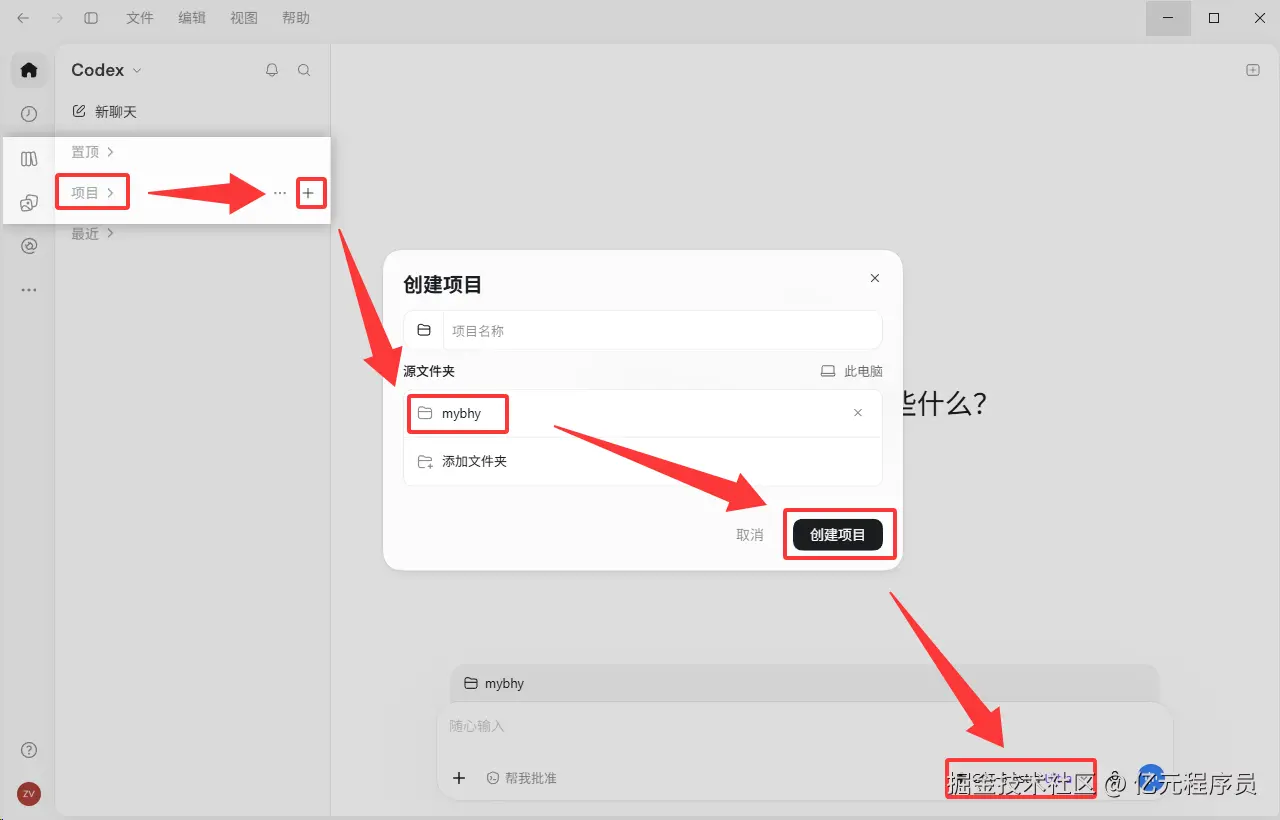This screenshot has height=820, width=1280.
Task: Expand the Codex dropdown chevron
Action: (138, 70)
